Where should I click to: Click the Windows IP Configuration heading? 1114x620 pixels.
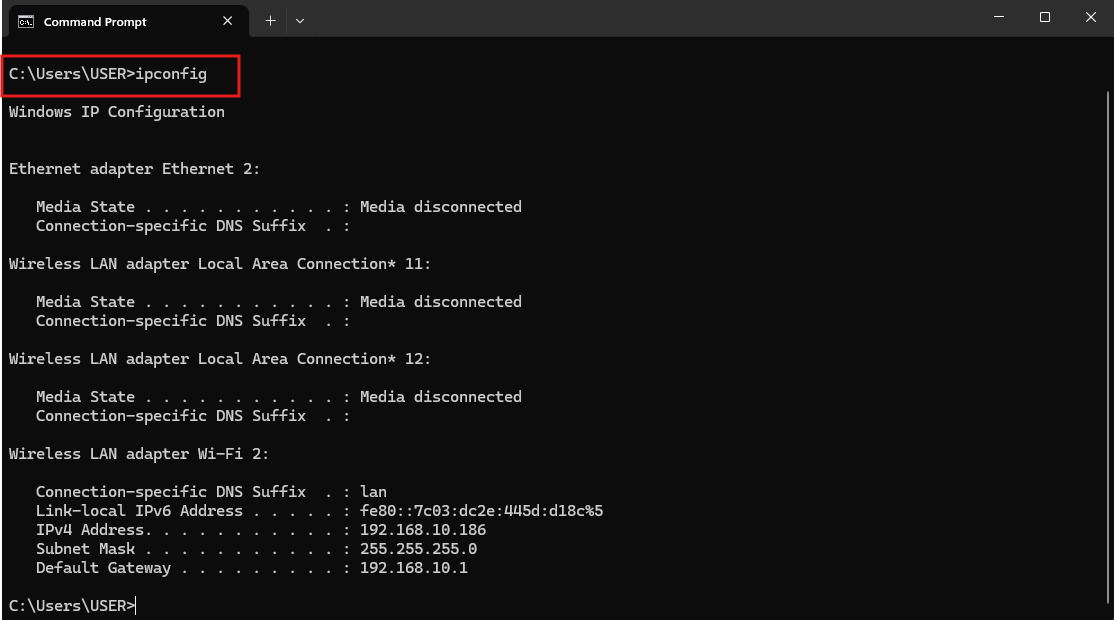tap(116, 112)
